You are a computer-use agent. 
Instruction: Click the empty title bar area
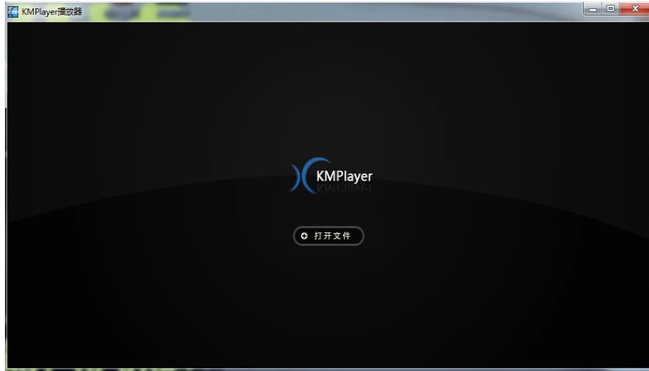tap(385, 12)
